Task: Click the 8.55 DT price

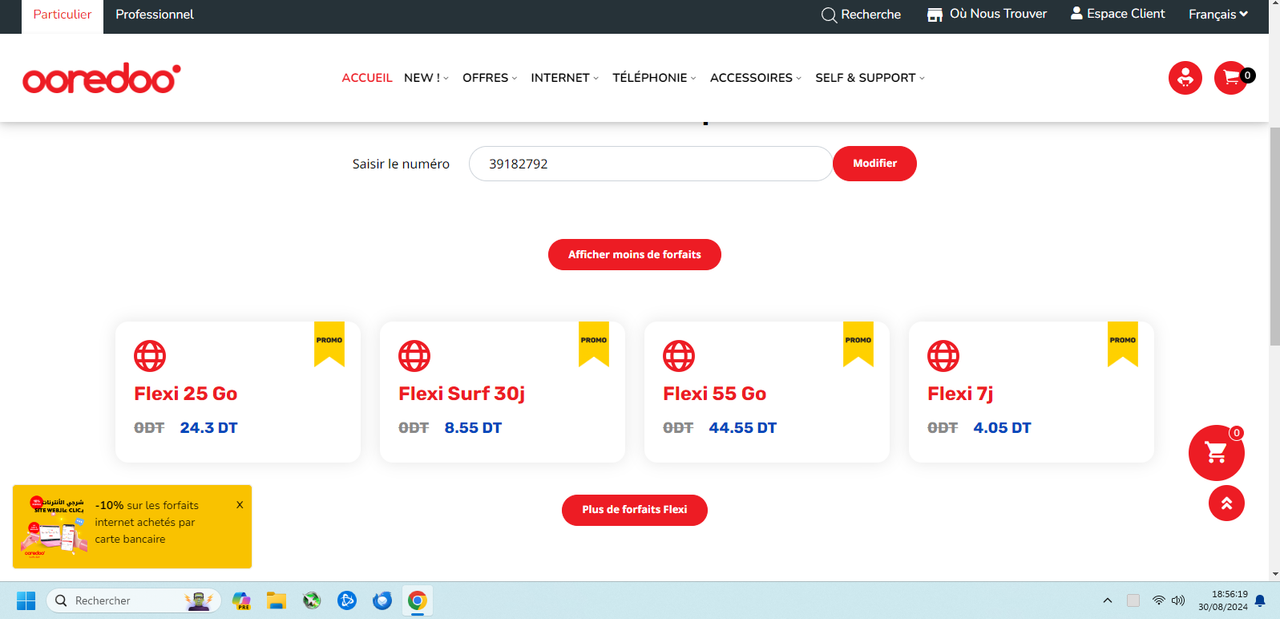Action: coord(473,428)
